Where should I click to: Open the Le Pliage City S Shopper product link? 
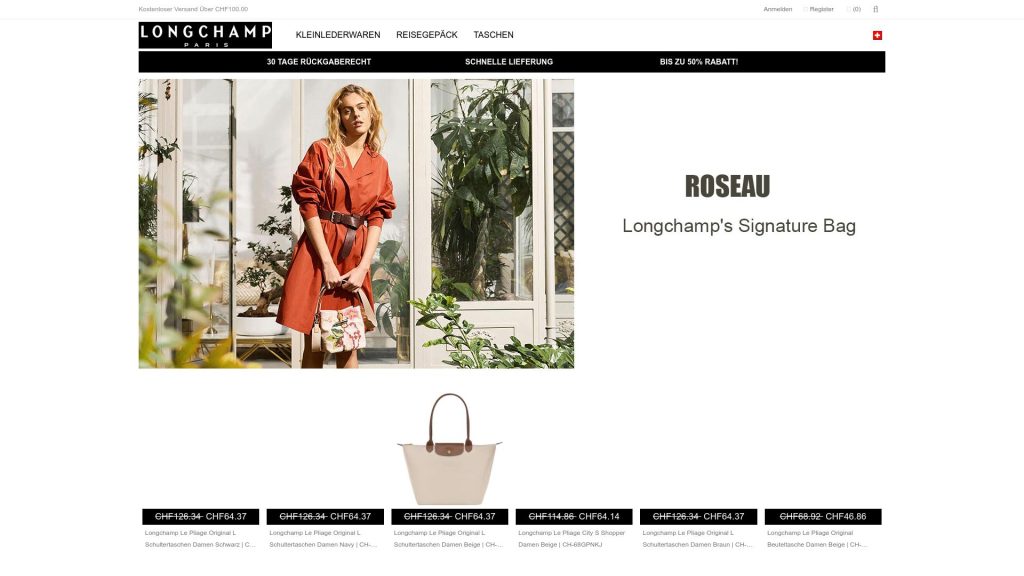point(571,539)
